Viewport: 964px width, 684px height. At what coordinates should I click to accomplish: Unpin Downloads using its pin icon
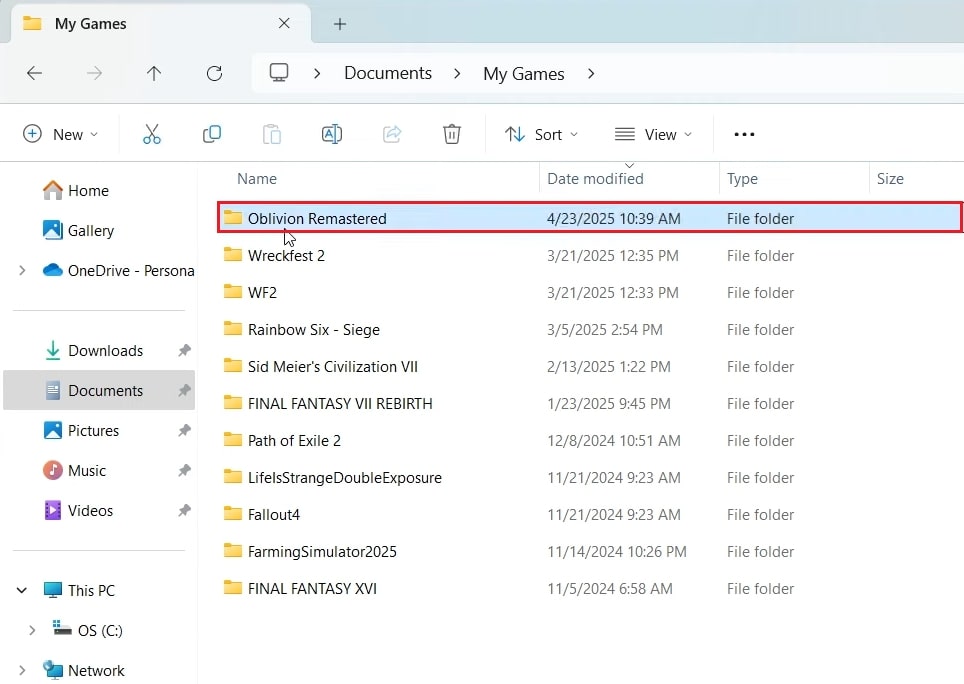184,350
